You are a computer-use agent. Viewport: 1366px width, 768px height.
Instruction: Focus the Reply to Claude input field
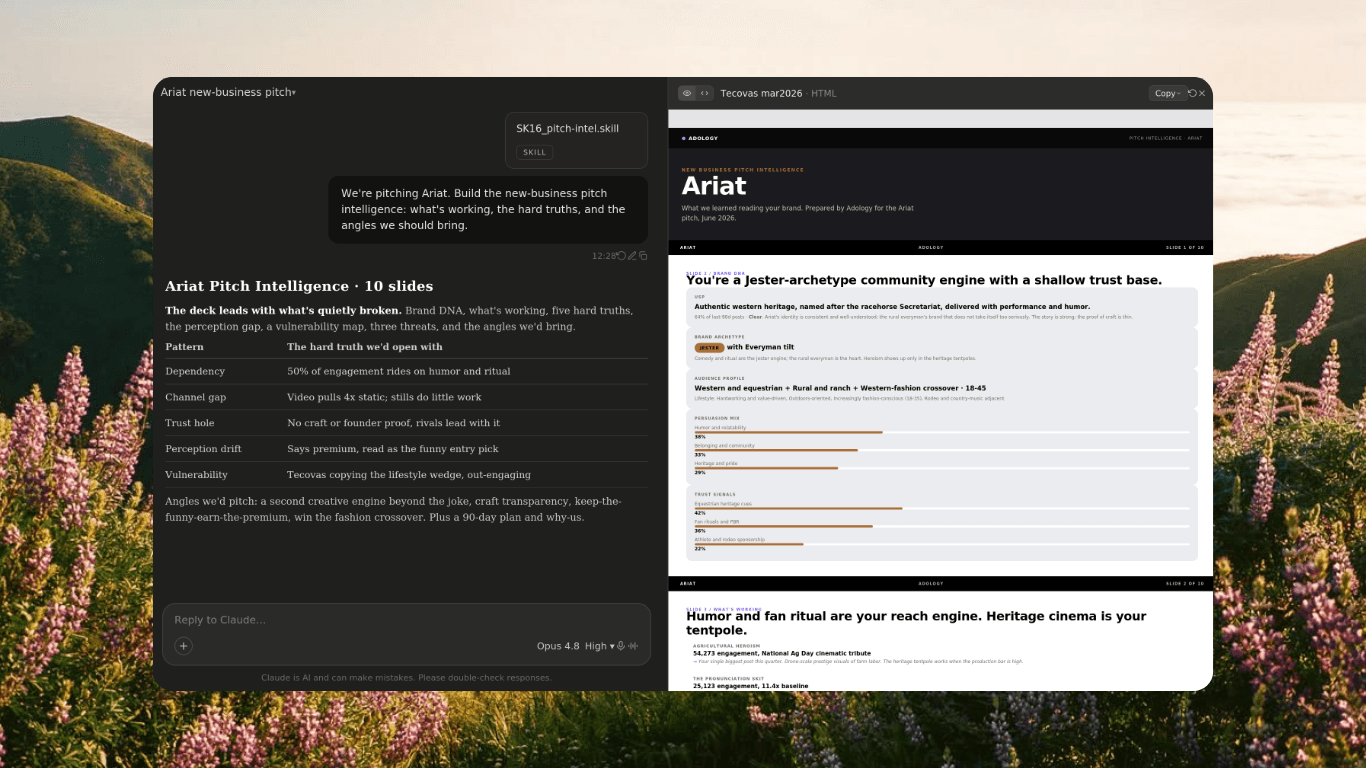406,620
